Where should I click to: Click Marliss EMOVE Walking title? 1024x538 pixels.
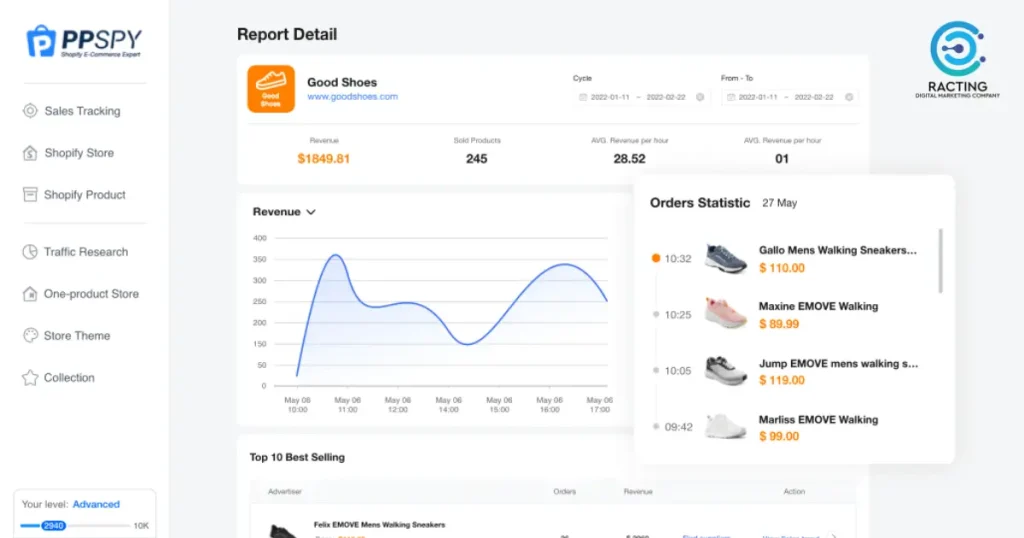point(818,420)
